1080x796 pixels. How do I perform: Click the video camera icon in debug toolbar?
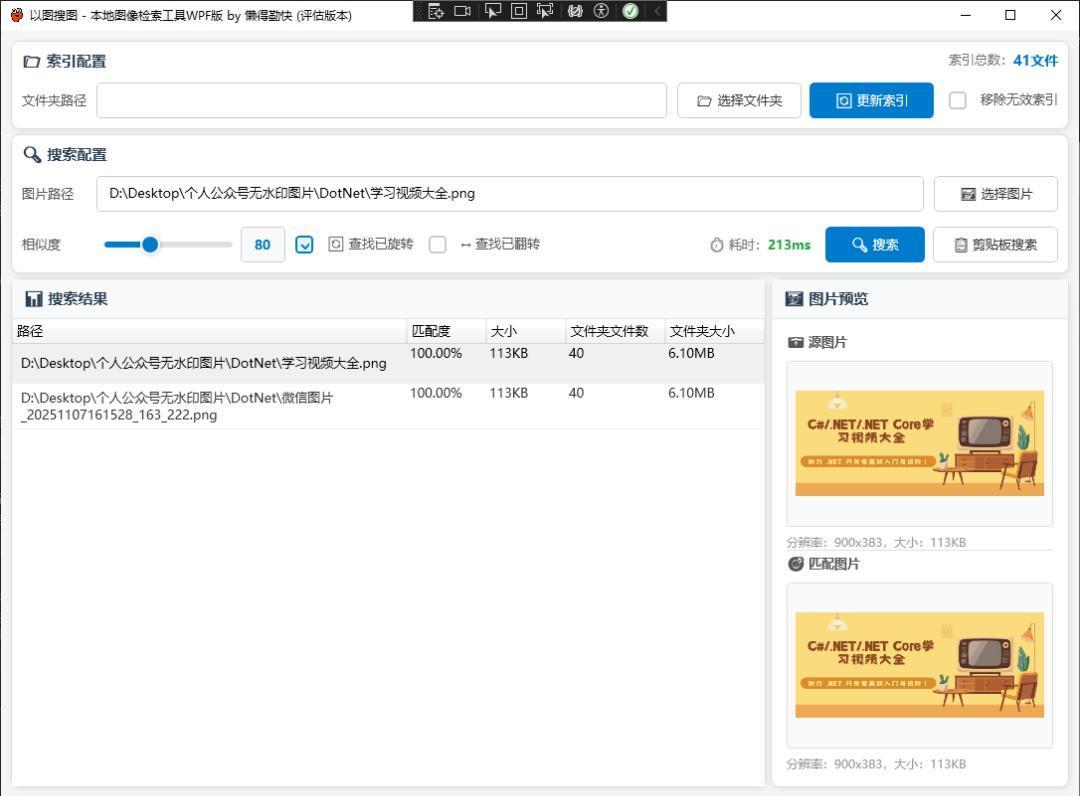click(x=463, y=11)
